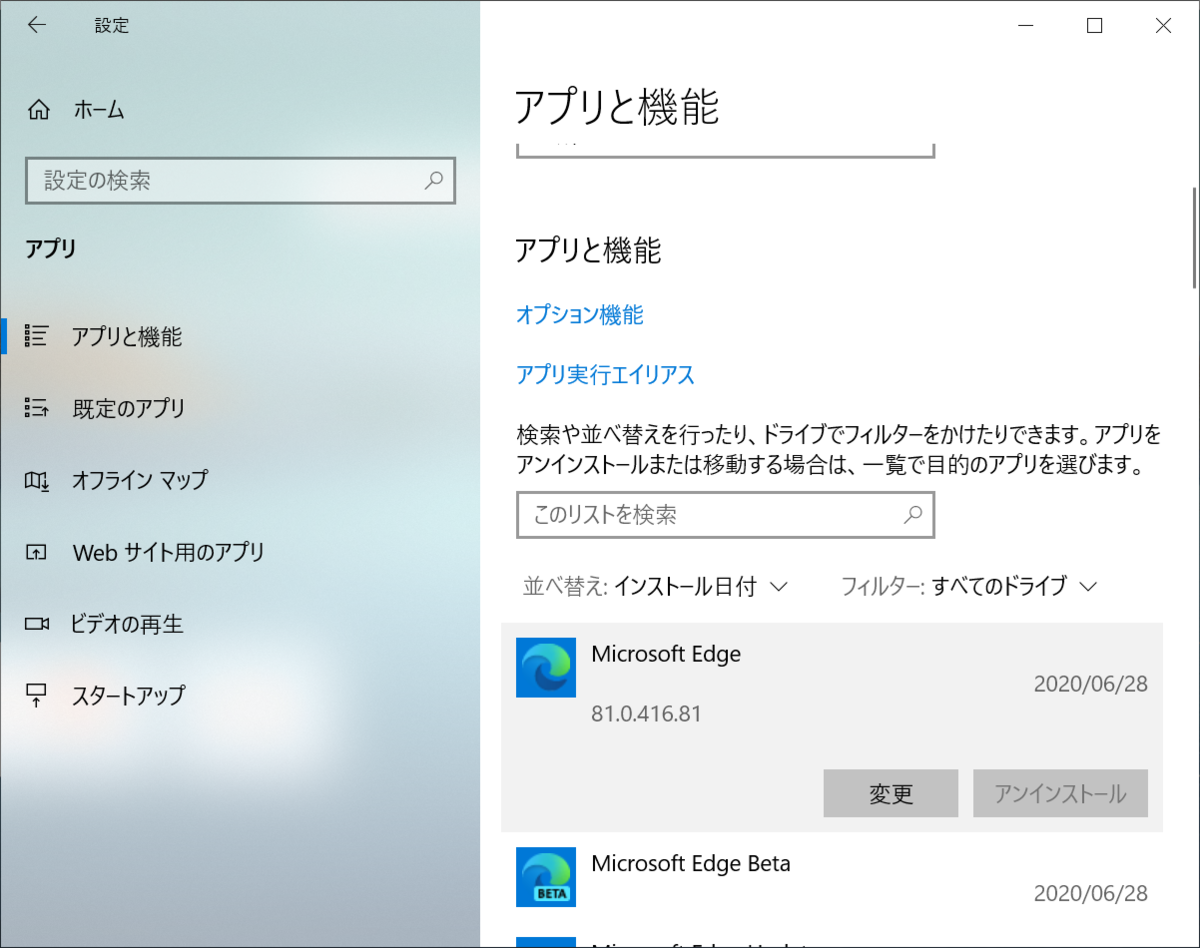Click the アンインストール button for Microsoft Edge
The image size is (1200, 948).
(1060, 794)
